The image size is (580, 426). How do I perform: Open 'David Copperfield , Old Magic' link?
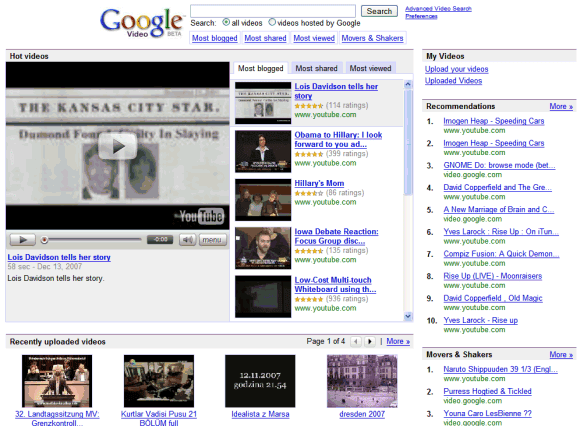[493, 298]
